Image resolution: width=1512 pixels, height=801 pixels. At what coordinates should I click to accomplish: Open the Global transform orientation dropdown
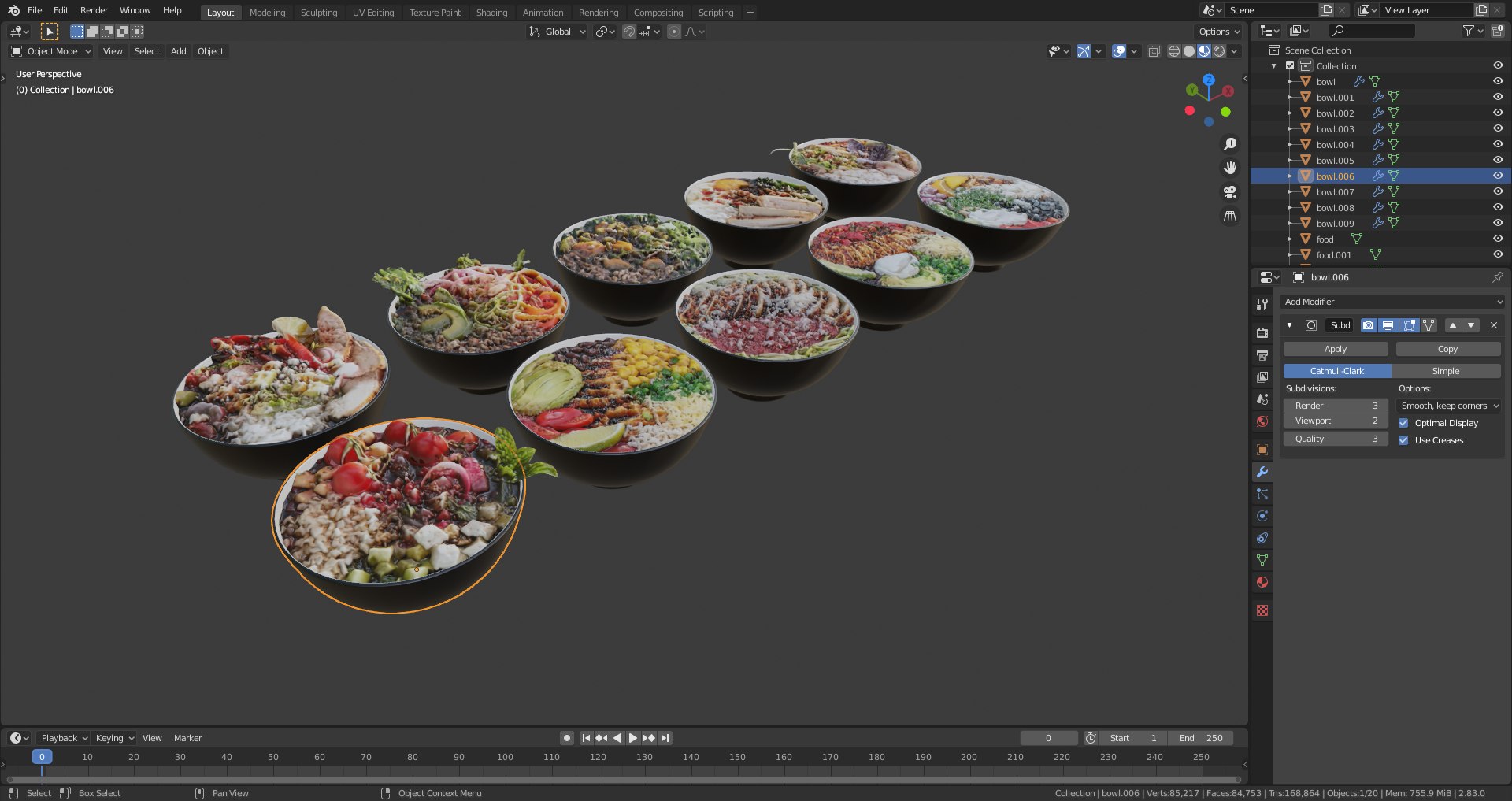click(x=558, y=32)
